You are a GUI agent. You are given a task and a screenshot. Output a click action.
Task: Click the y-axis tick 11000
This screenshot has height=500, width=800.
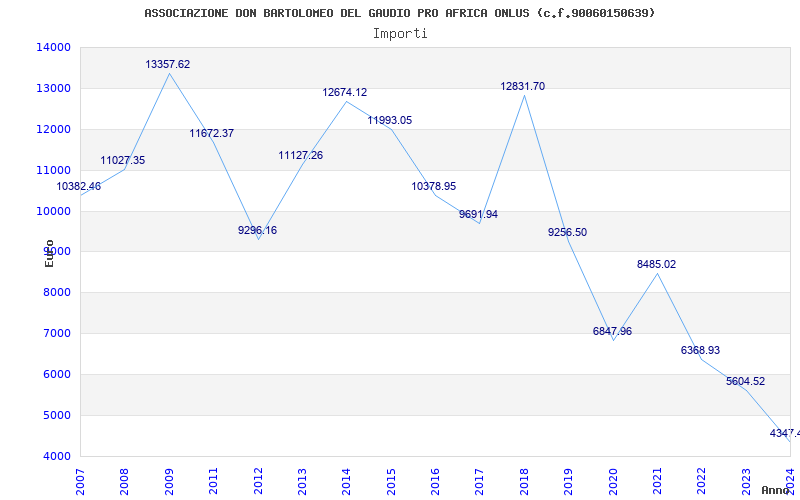tap(53, 170)
